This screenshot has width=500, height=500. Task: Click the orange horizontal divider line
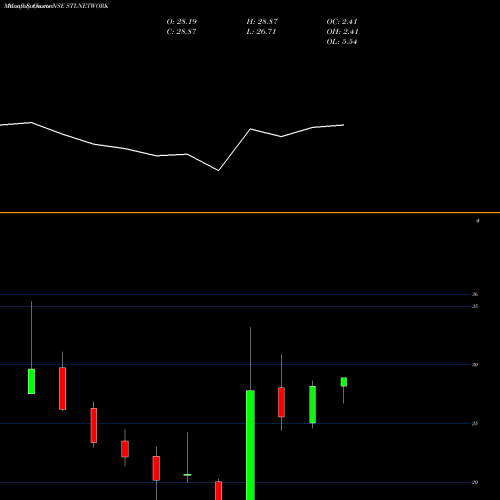(250, 212)
